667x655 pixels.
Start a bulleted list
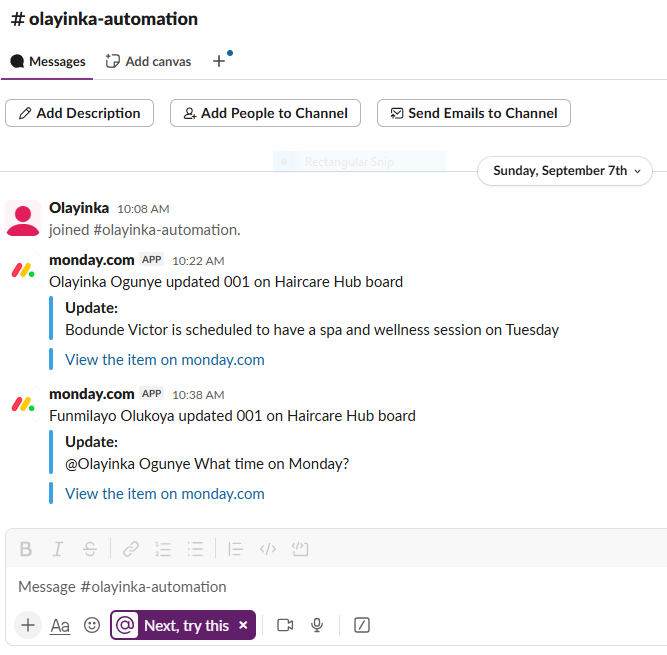coord(195,549)
